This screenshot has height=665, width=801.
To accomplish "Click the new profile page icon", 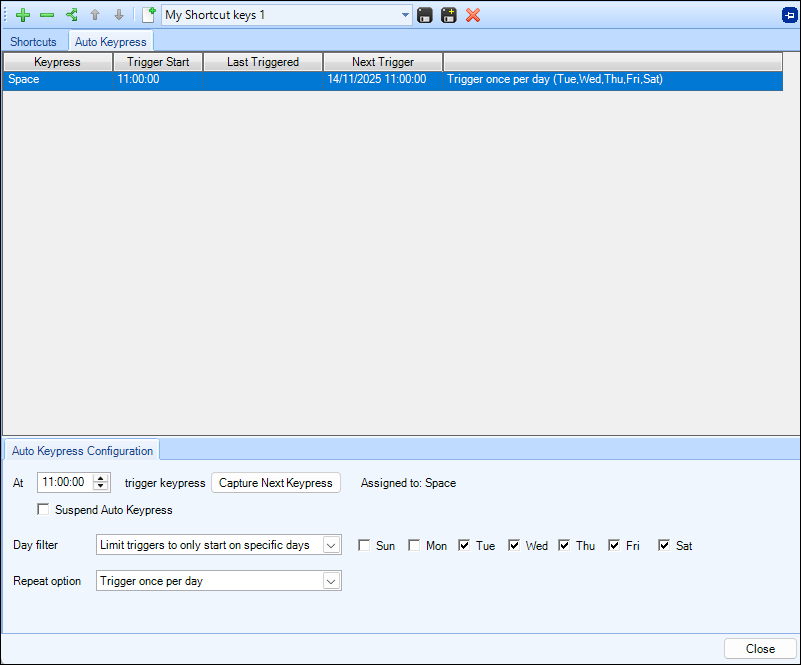I will 149,15.
